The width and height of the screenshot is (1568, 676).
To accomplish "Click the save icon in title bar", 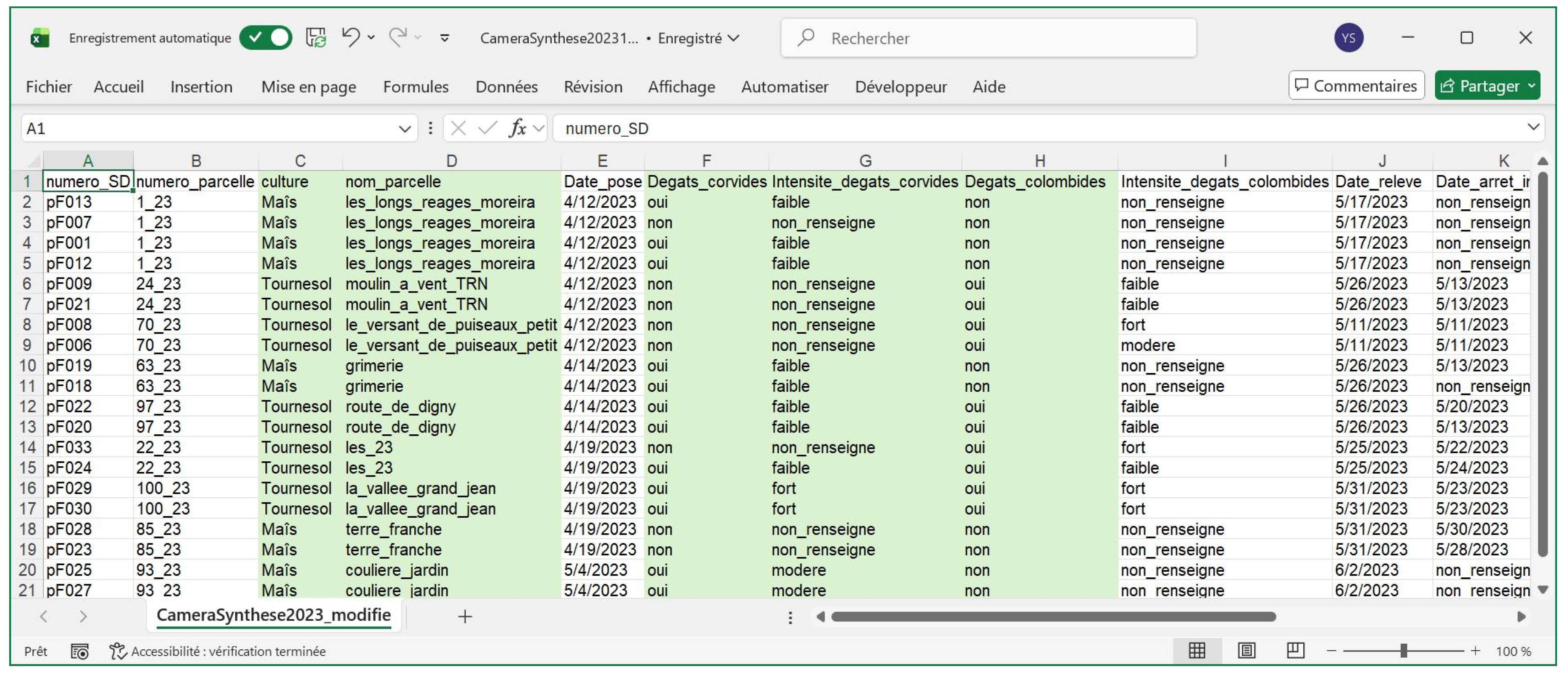I will (x=316, y=38).
